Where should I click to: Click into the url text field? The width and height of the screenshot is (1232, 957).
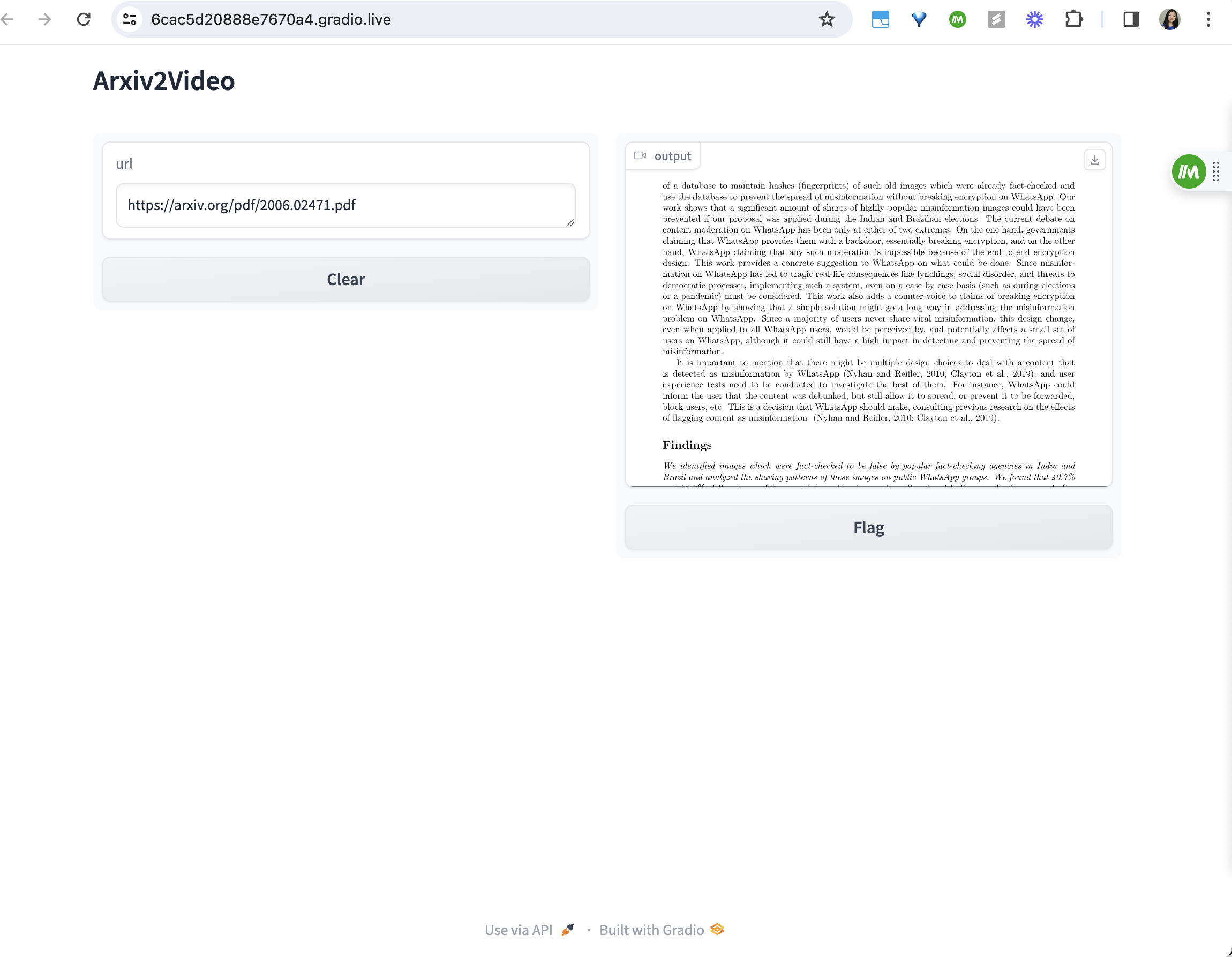coord(345,205)
